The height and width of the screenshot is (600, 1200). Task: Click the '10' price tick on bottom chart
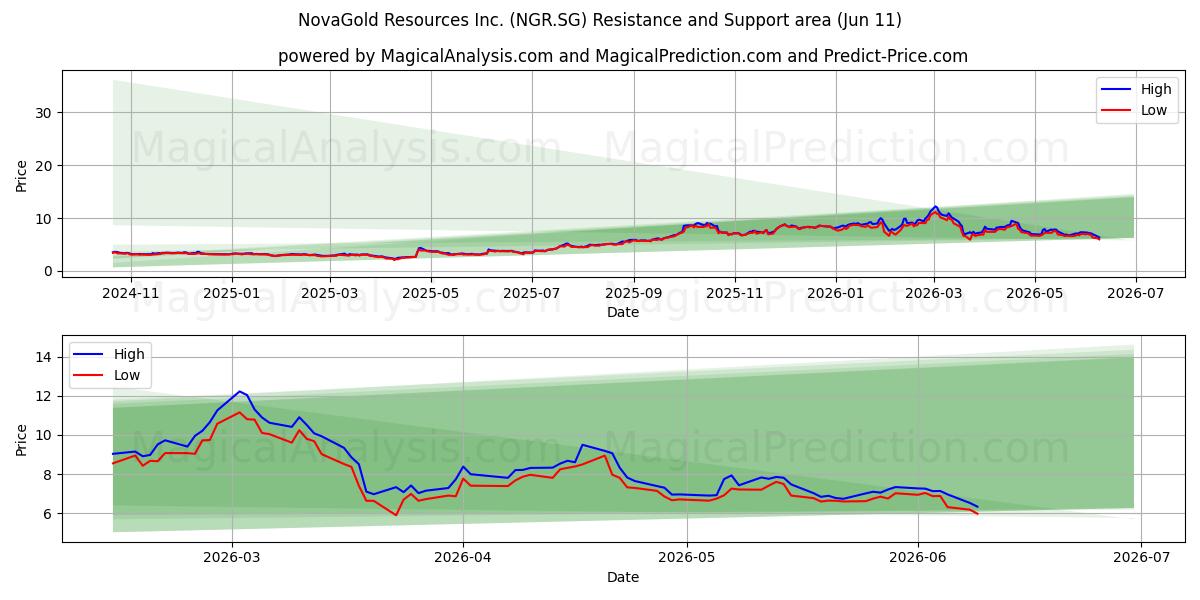44,435
